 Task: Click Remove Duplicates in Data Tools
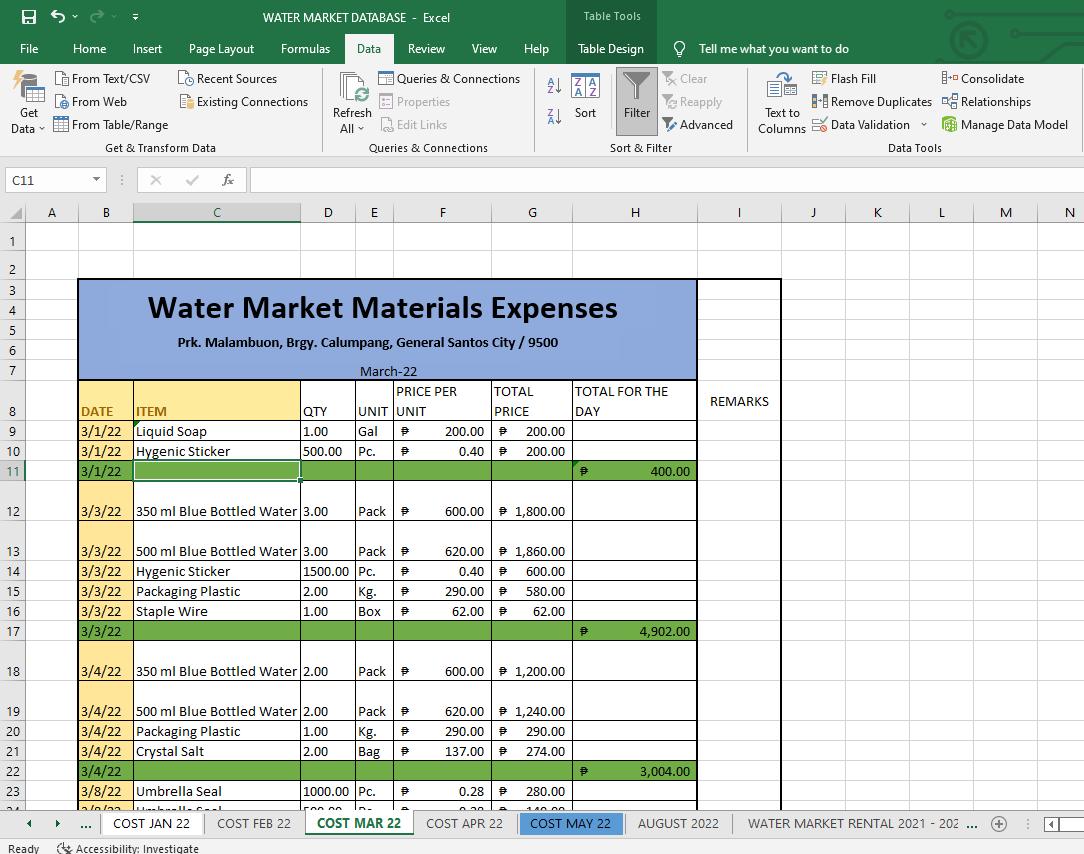tap(871, 101)
